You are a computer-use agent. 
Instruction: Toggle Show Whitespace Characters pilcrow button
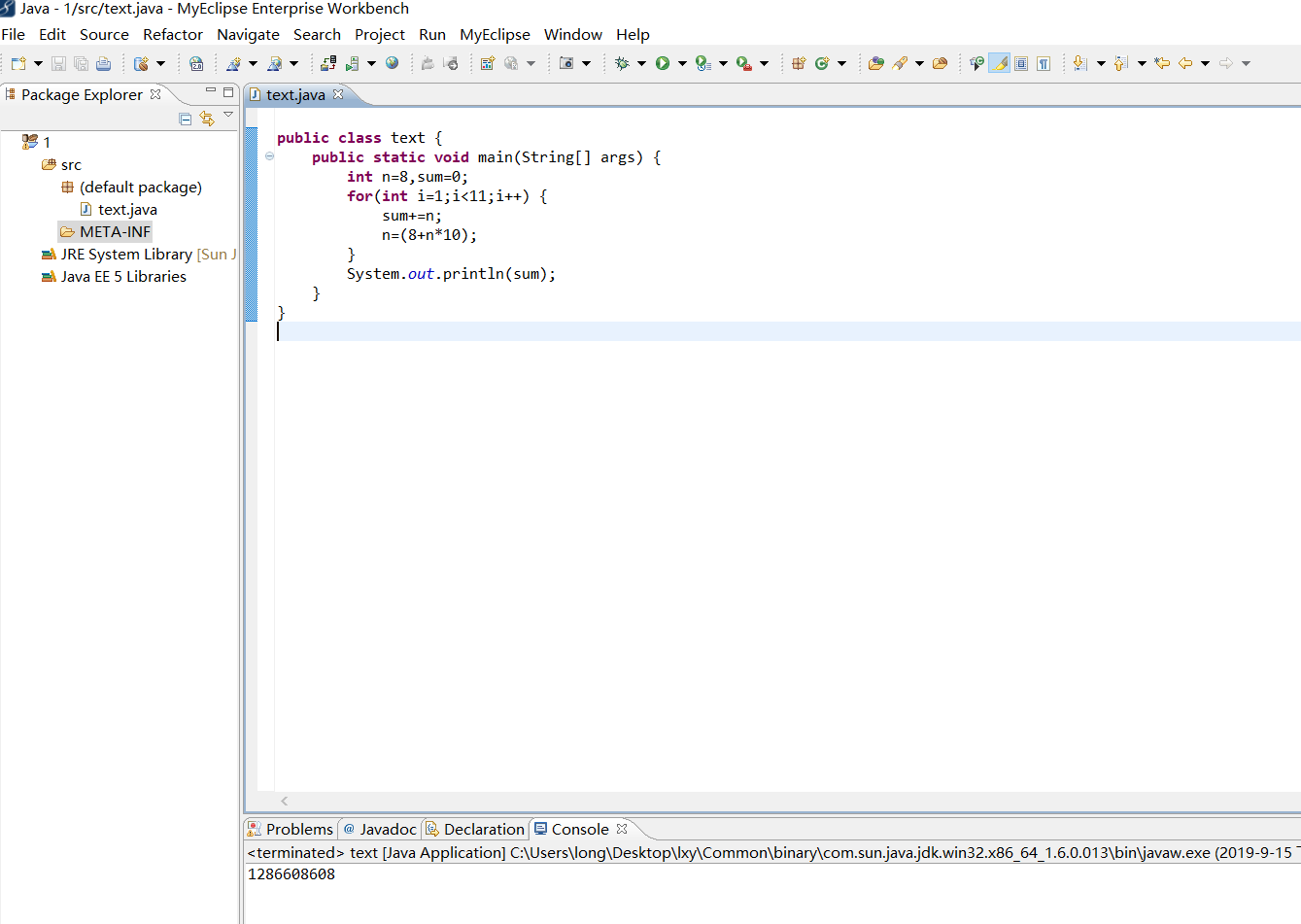coord(1044,63)
